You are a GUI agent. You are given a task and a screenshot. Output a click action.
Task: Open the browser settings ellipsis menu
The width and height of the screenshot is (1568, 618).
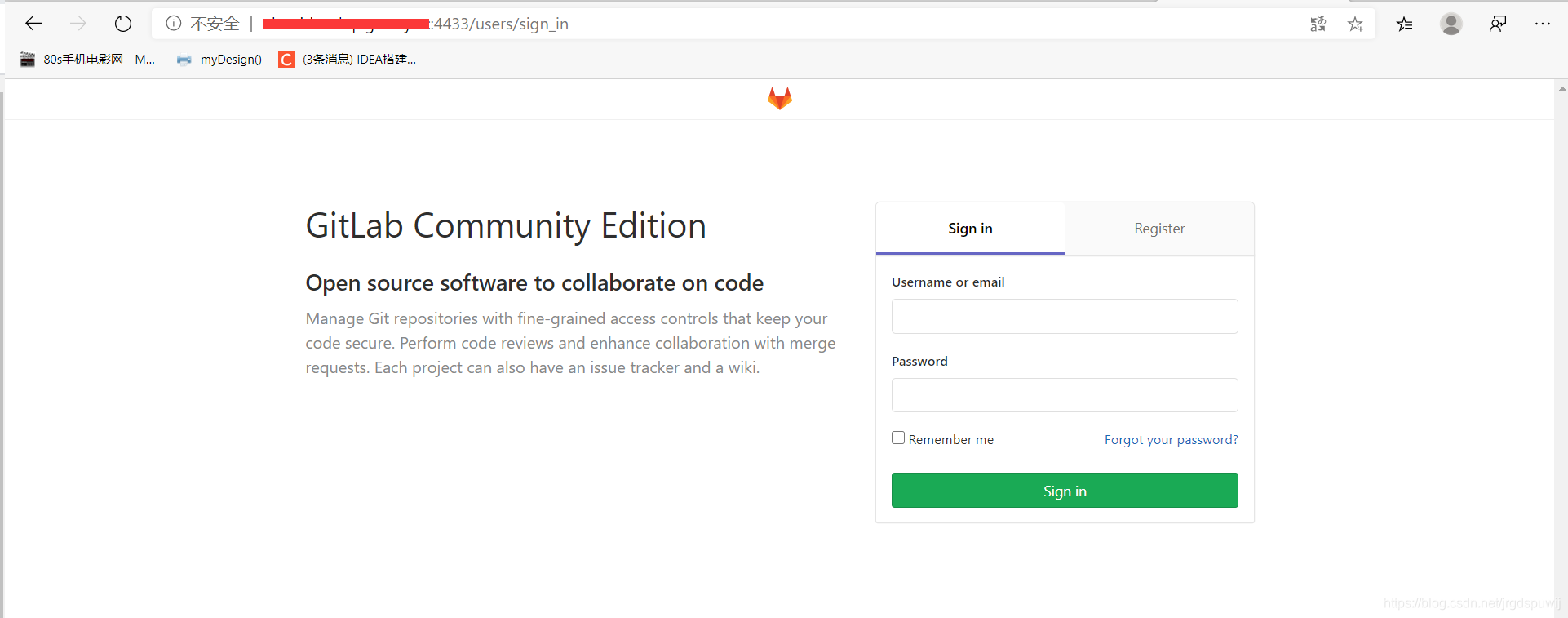(x=1542, y=24)
